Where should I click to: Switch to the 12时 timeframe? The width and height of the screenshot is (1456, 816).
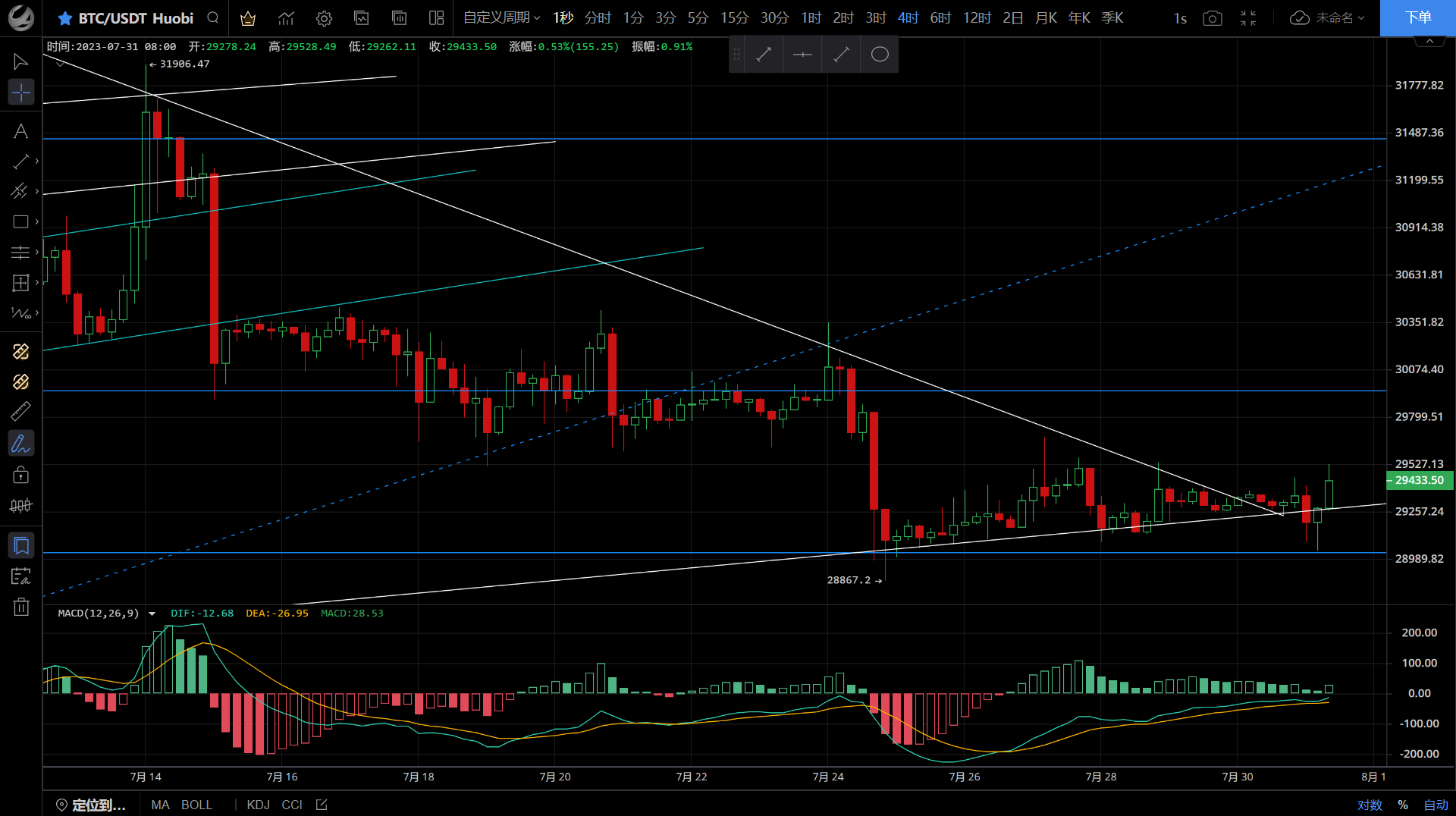977,18
